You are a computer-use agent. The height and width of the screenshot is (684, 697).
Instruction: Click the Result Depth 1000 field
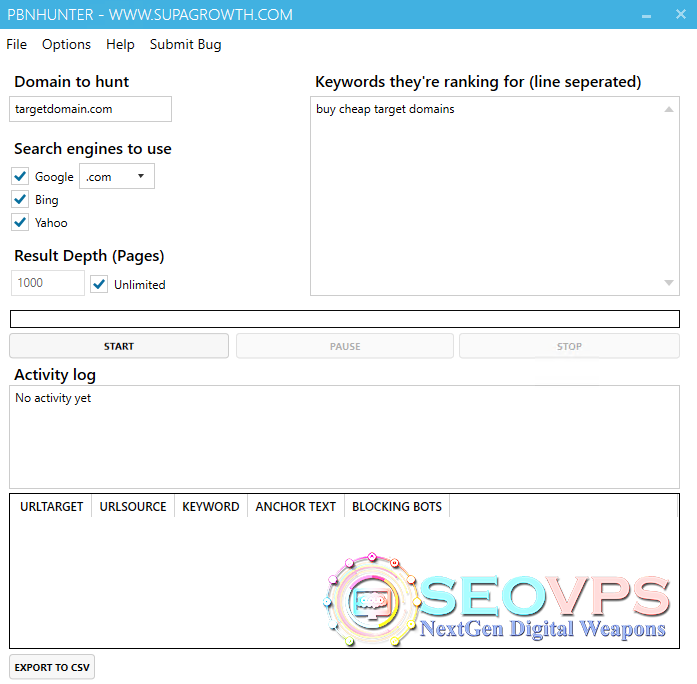click(48, 283)
